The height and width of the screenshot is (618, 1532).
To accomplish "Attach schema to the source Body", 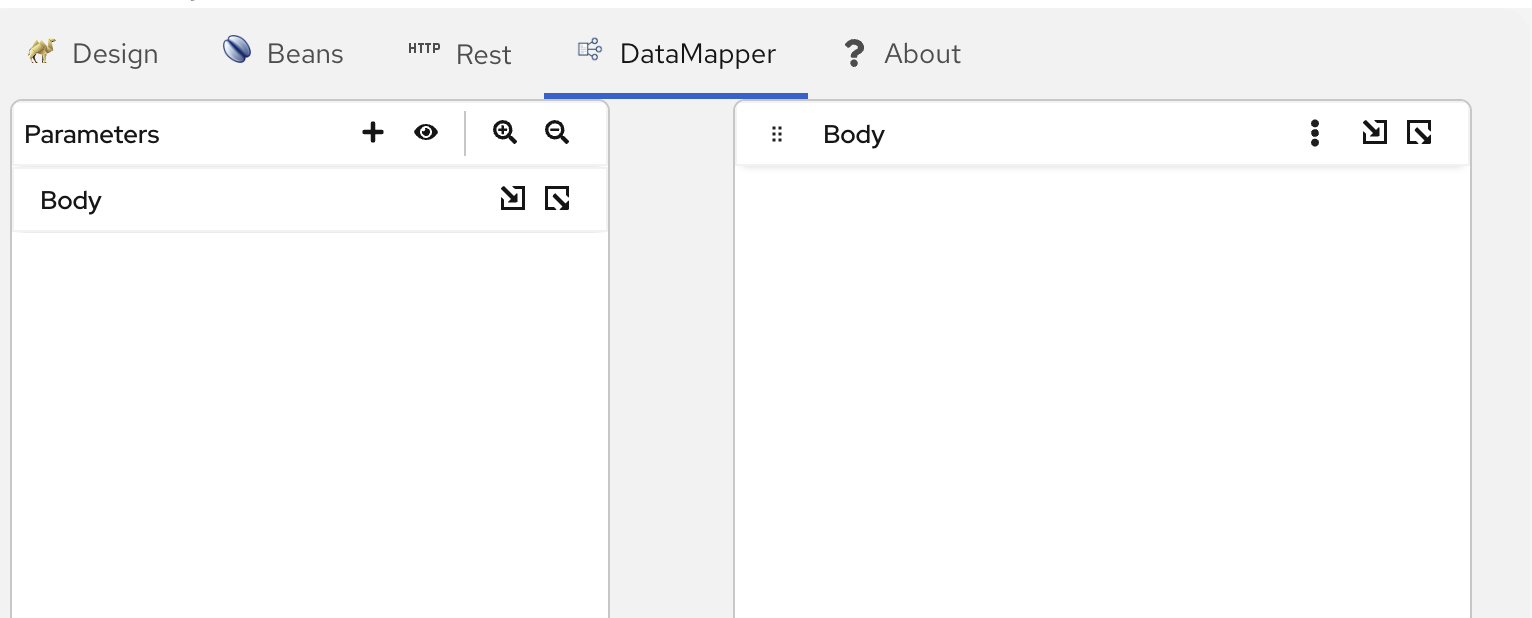I will tap(512, 199).
